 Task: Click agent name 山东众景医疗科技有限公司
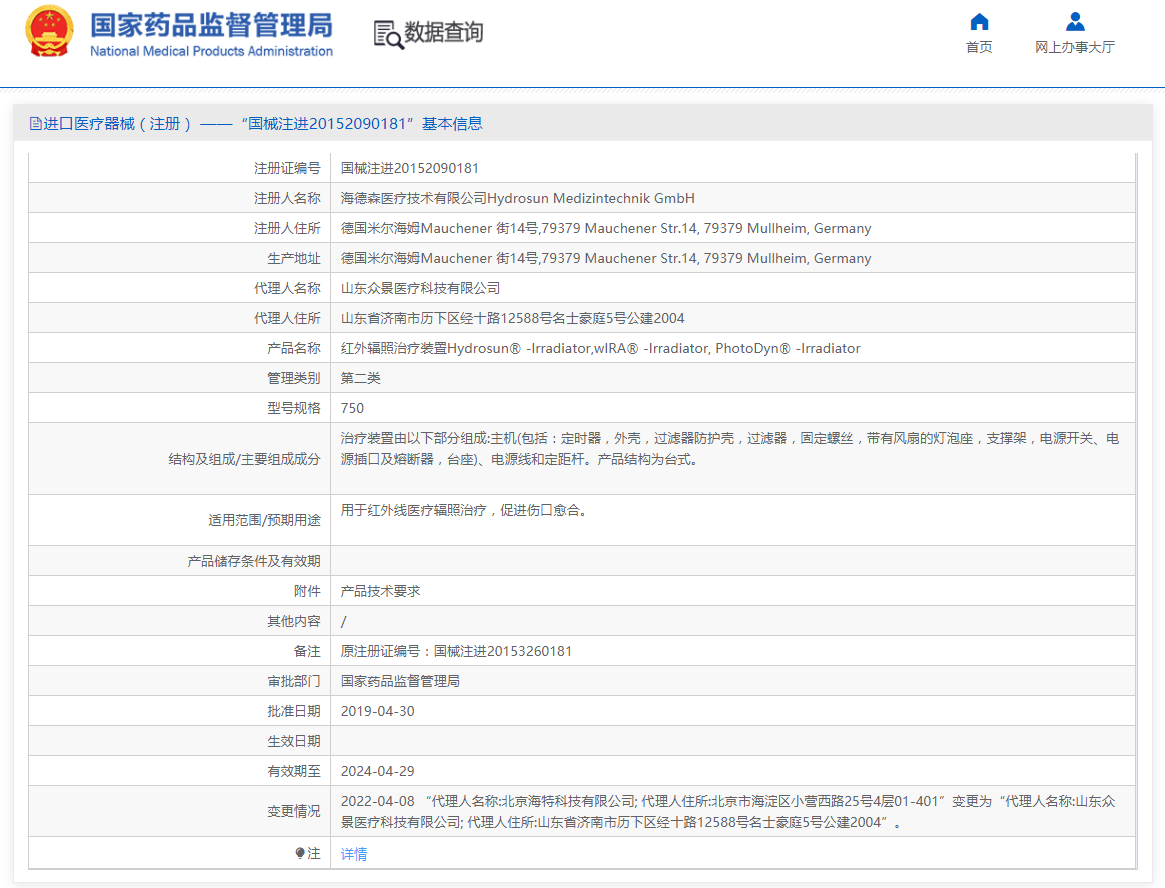[x=421, y=288]
